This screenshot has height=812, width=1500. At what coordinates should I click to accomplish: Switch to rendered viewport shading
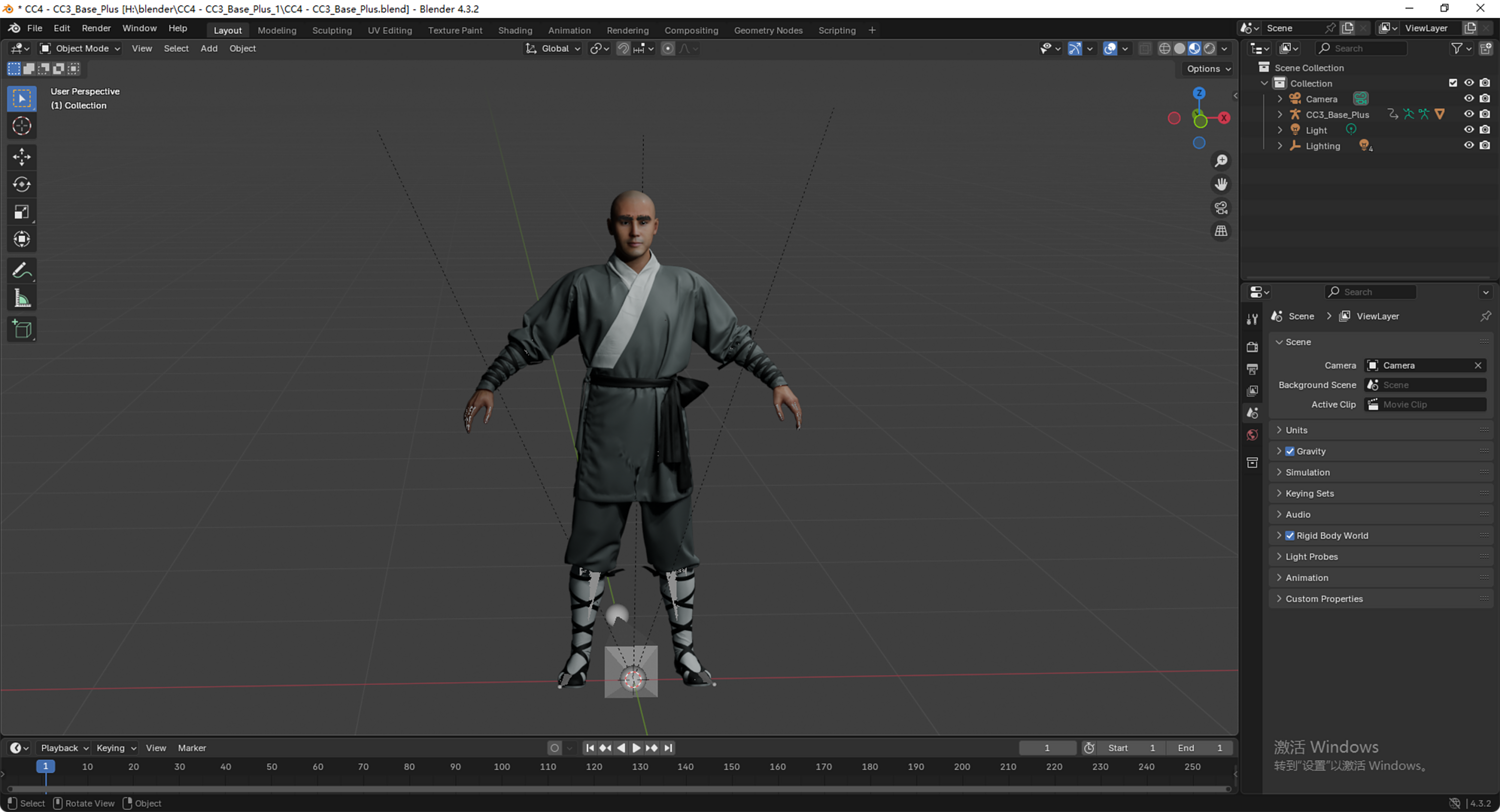tap(1209, 48)
